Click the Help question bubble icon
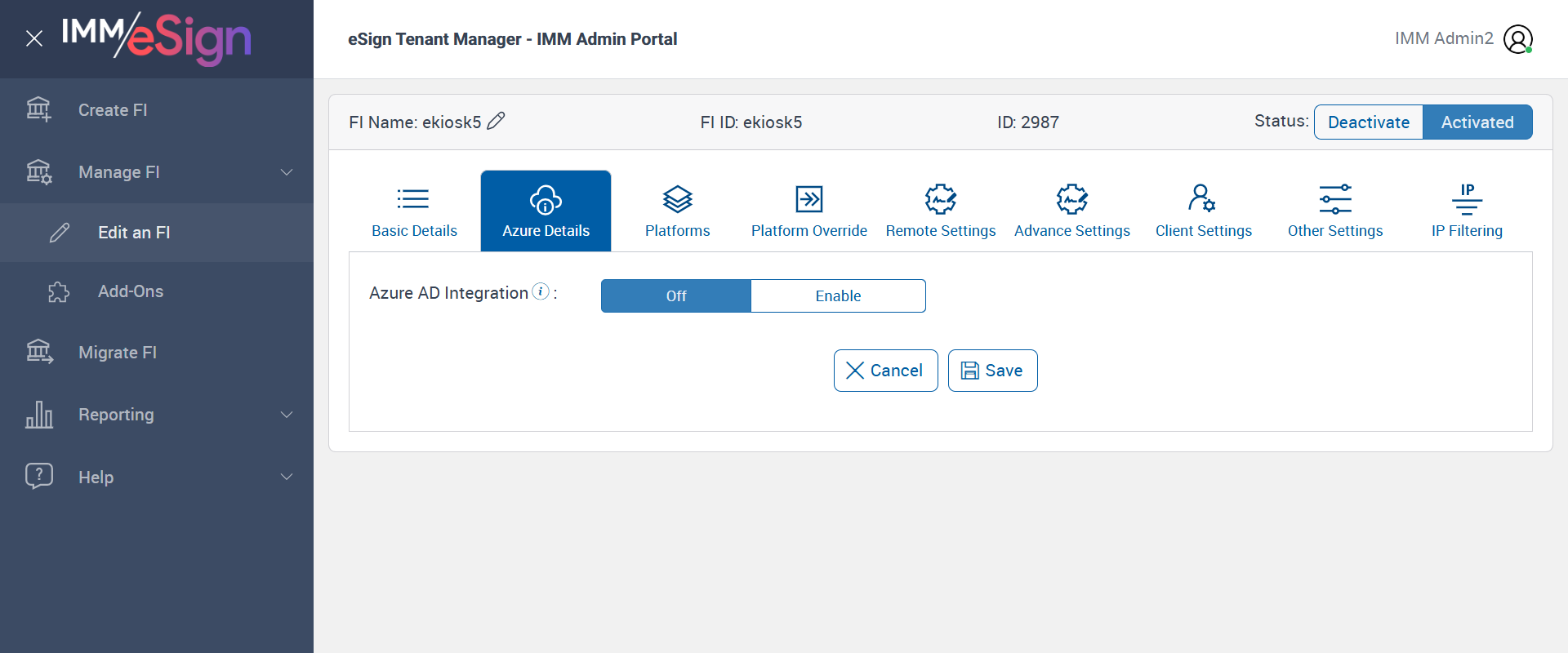1568x653 pixels. point(39,477)
